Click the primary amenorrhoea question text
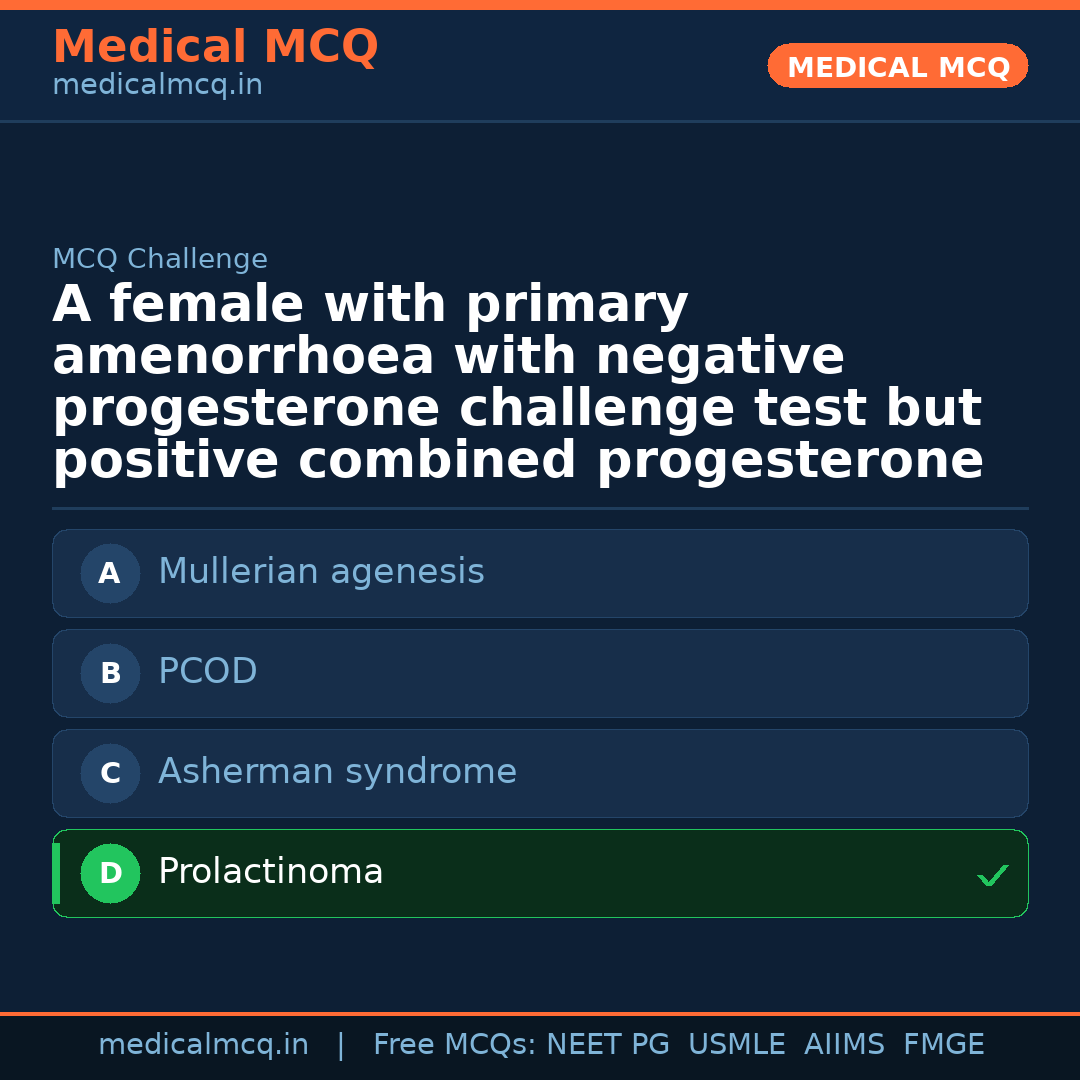Image resolution: width=1080 pixels, height=1080 pixels. [x=518, y=383]
